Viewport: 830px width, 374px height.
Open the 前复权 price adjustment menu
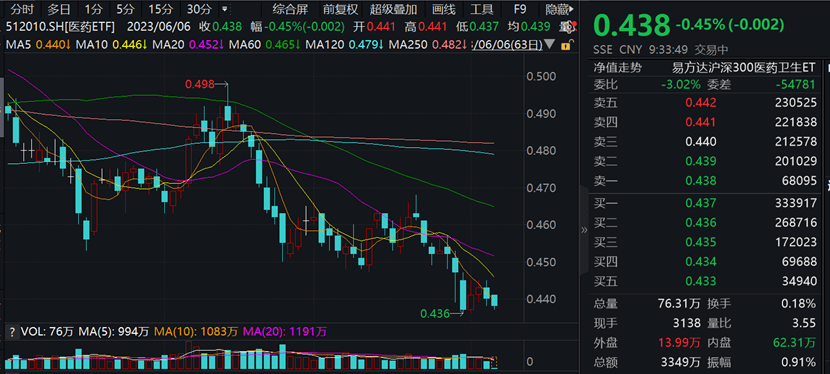(340, 9)
